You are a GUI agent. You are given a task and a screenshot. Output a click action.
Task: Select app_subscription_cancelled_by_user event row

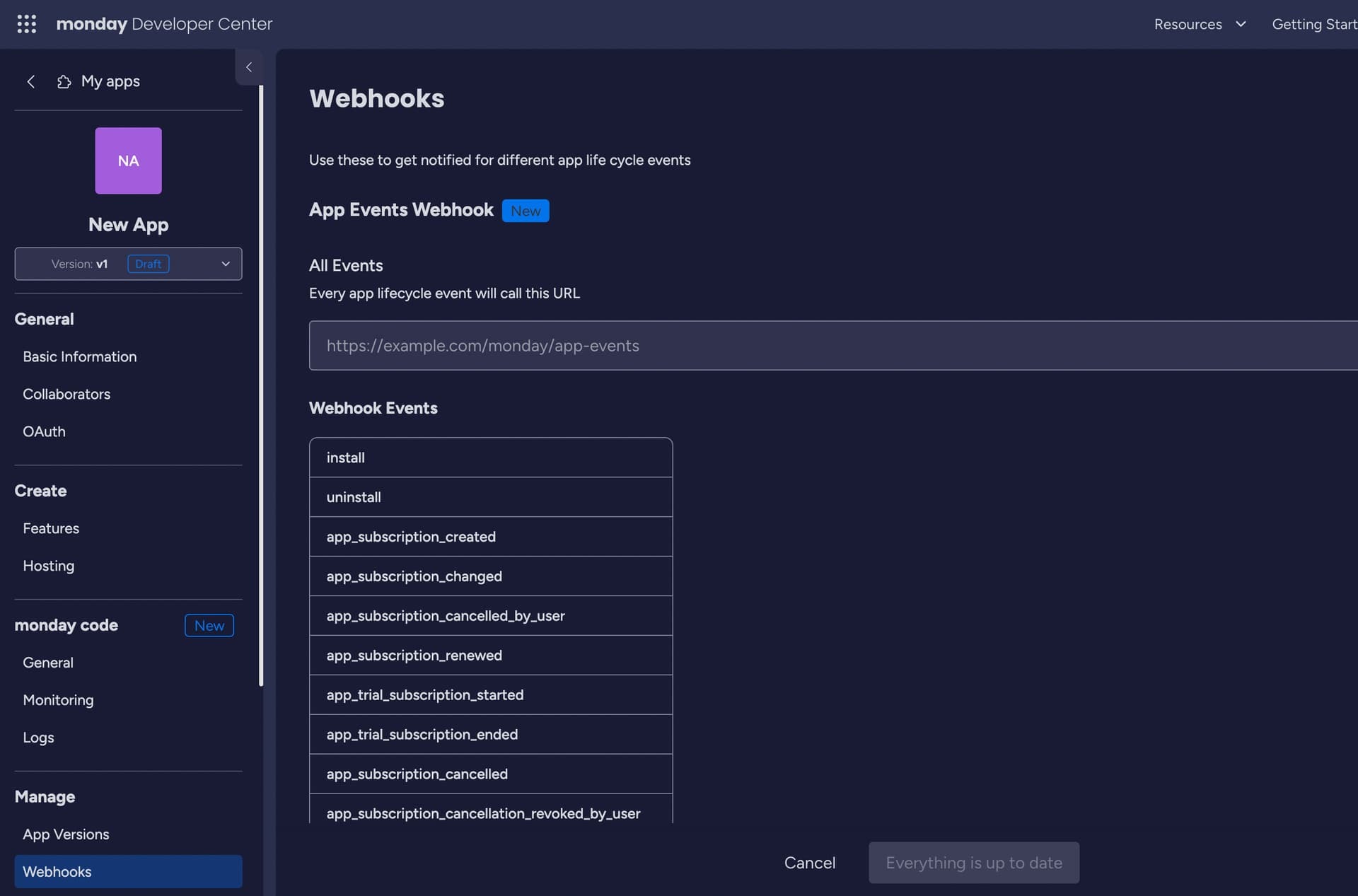click(x=491, y=616)
